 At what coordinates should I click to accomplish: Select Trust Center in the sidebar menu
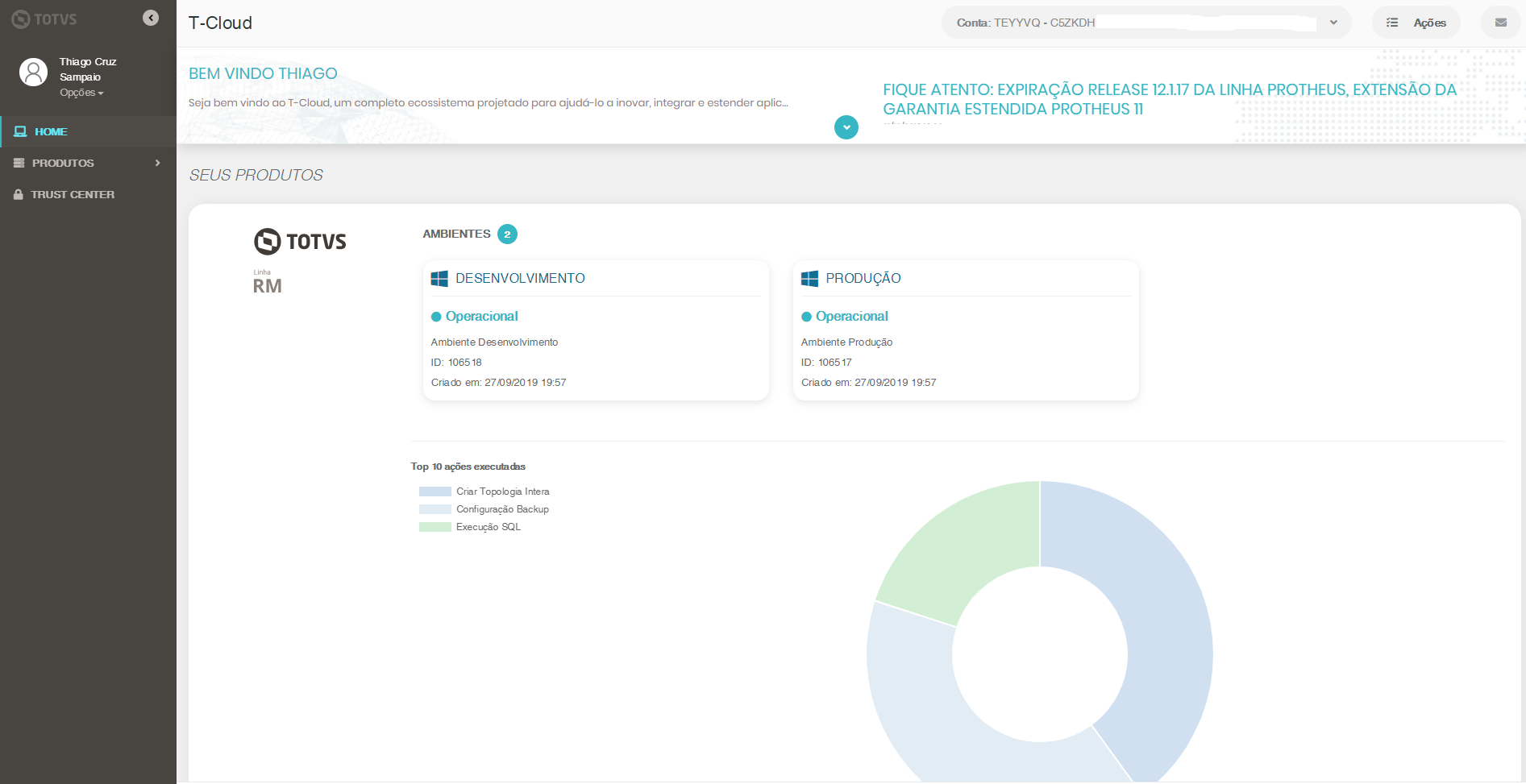click(x=72, y=194)
